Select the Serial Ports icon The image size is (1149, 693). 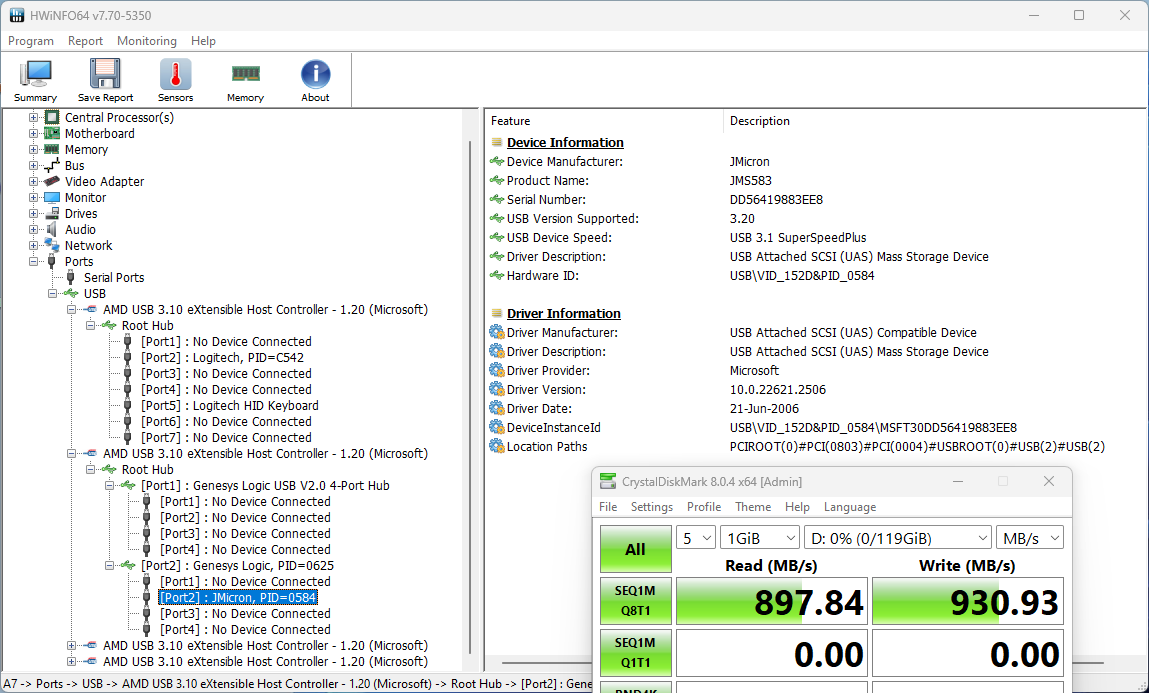70,278
